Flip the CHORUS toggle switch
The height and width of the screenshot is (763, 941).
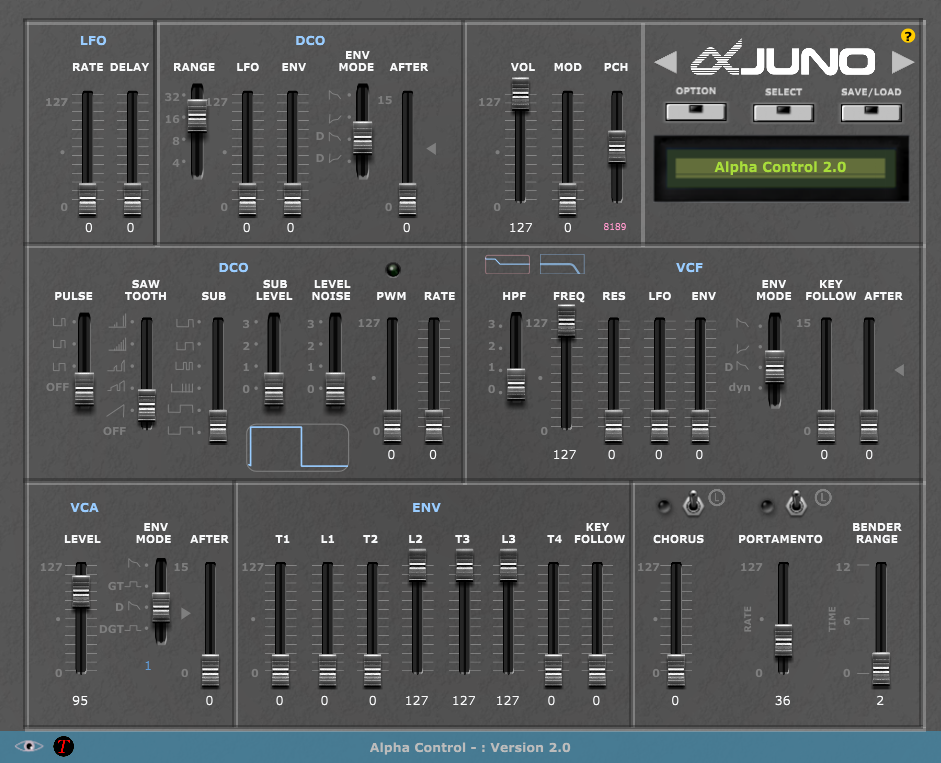[693, 502]
